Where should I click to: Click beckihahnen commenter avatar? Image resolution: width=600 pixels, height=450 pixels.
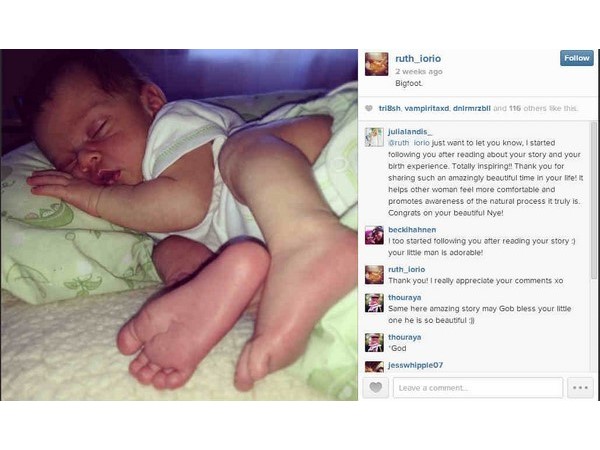[x=374, y=235]
